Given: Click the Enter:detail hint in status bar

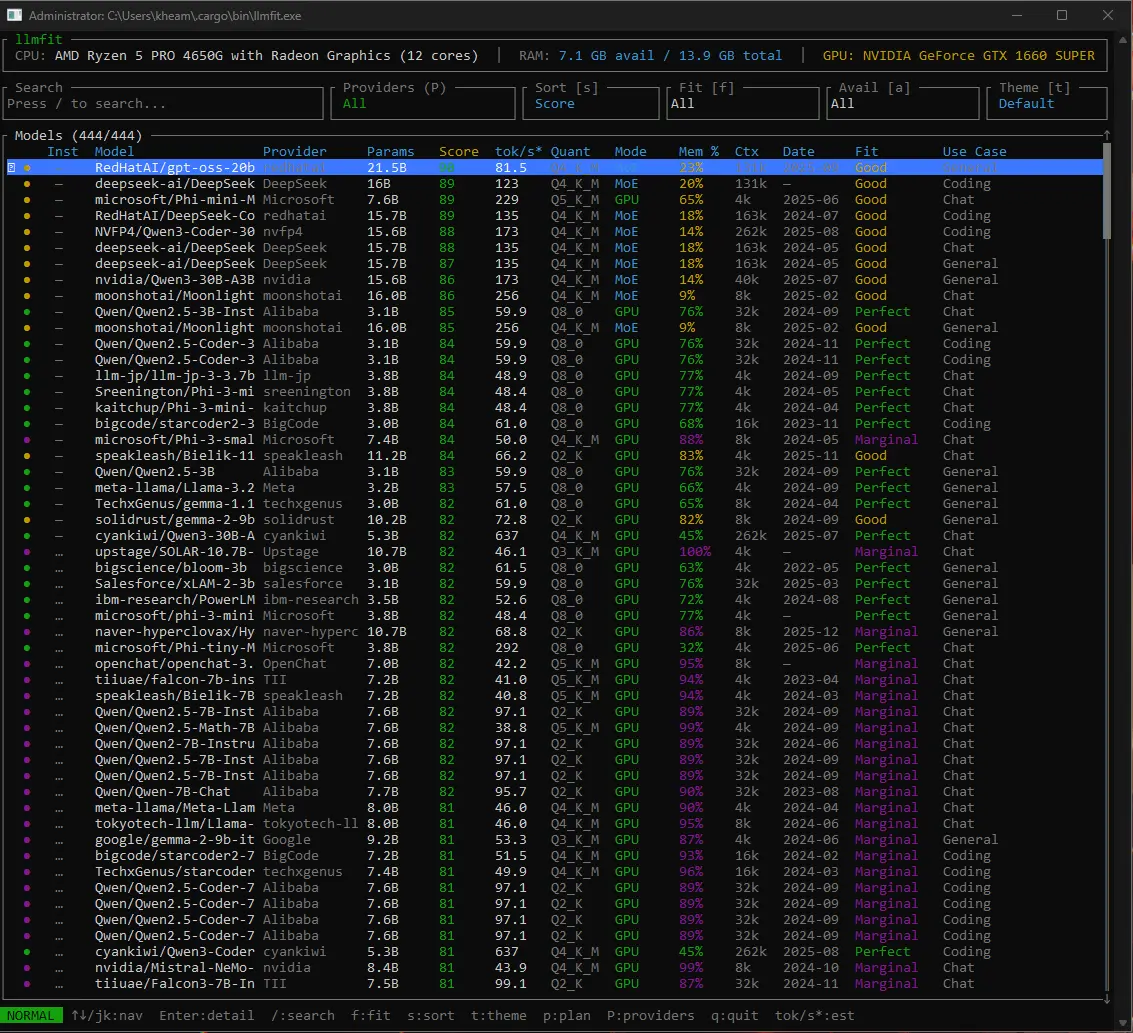Looking at the screenshot, I should point(207,1016).
